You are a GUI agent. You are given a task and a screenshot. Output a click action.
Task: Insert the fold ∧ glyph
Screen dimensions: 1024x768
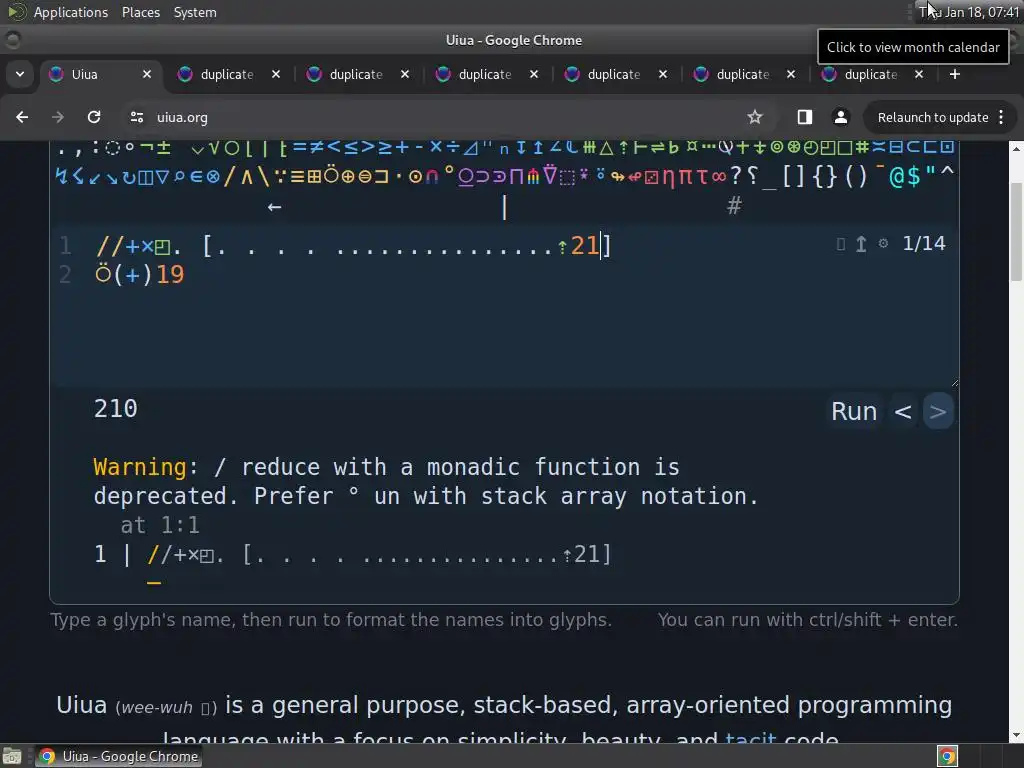(x=247, y=176)
